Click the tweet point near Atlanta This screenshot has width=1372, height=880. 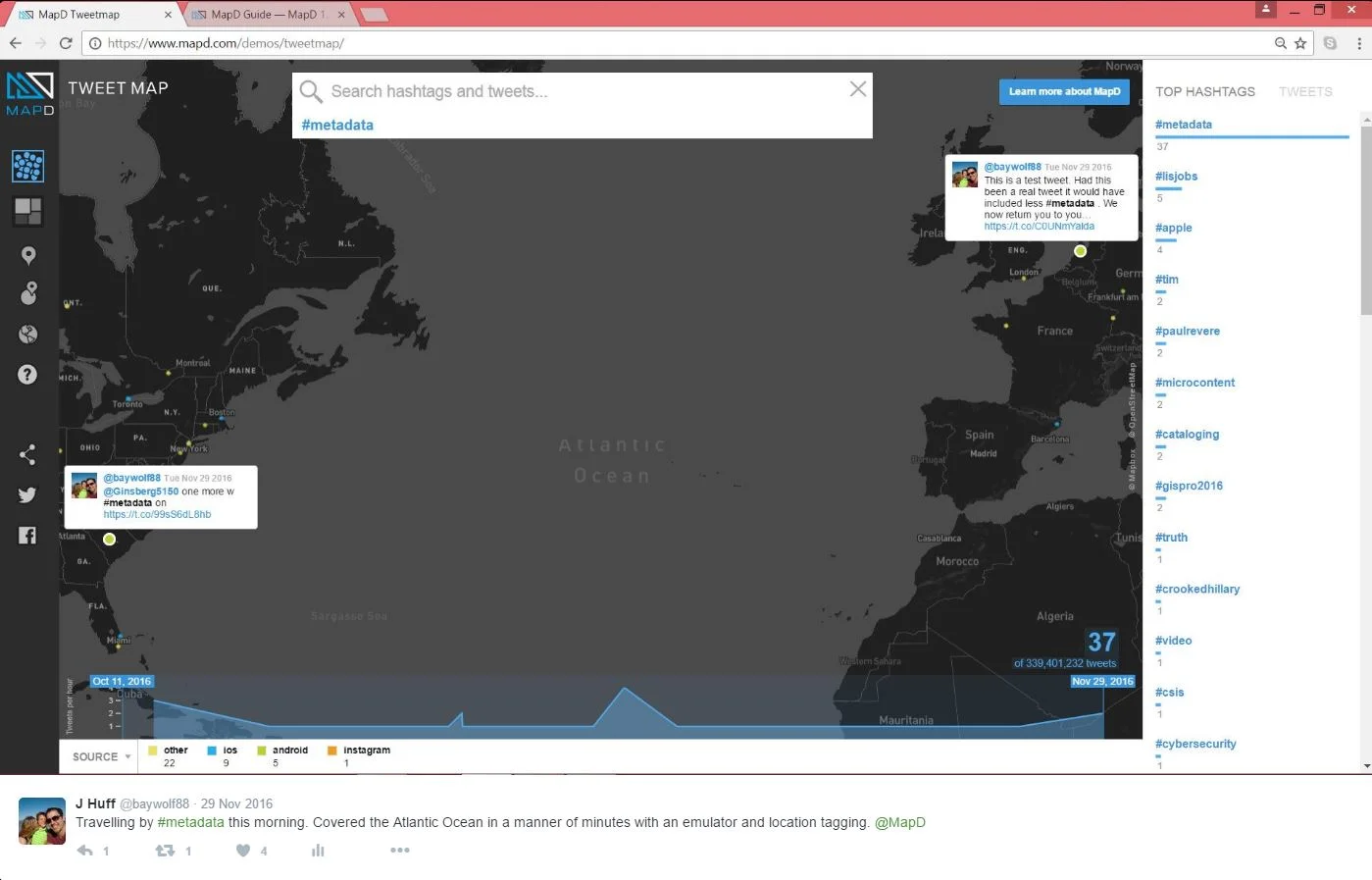pyautogui.click(x=110, y=540)
